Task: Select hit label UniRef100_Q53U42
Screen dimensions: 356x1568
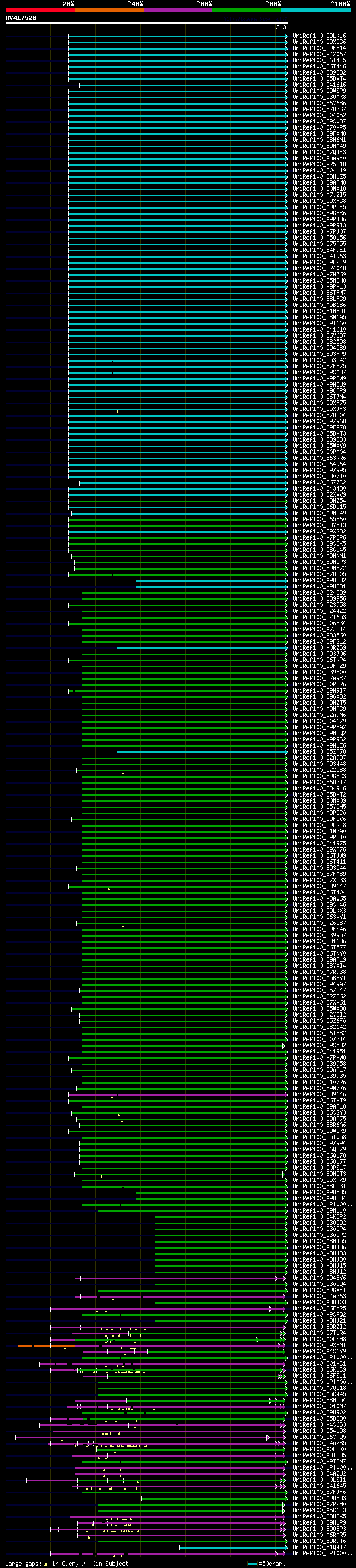Action: (319, 360)
